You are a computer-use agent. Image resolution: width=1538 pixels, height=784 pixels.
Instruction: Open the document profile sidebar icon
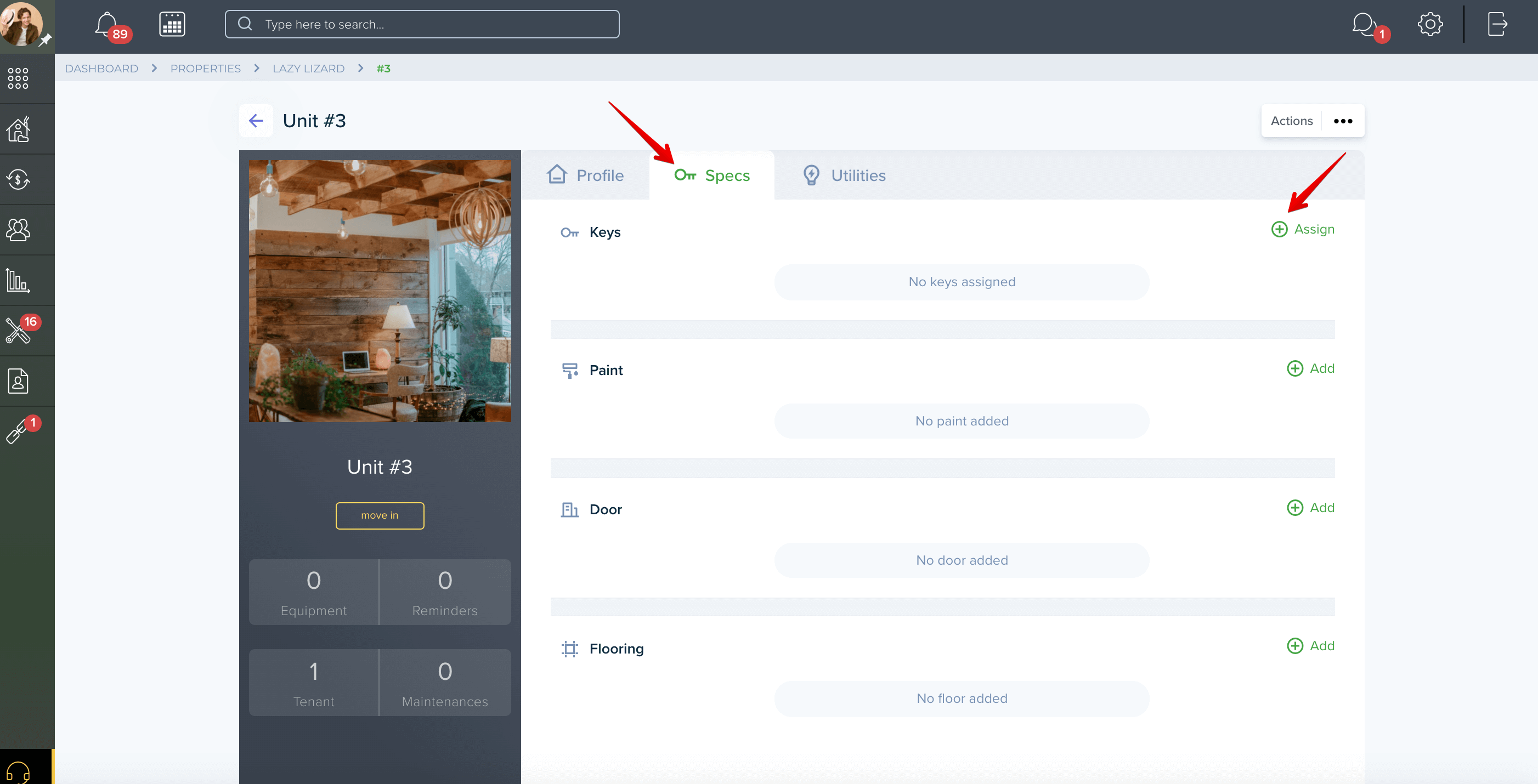18,381
